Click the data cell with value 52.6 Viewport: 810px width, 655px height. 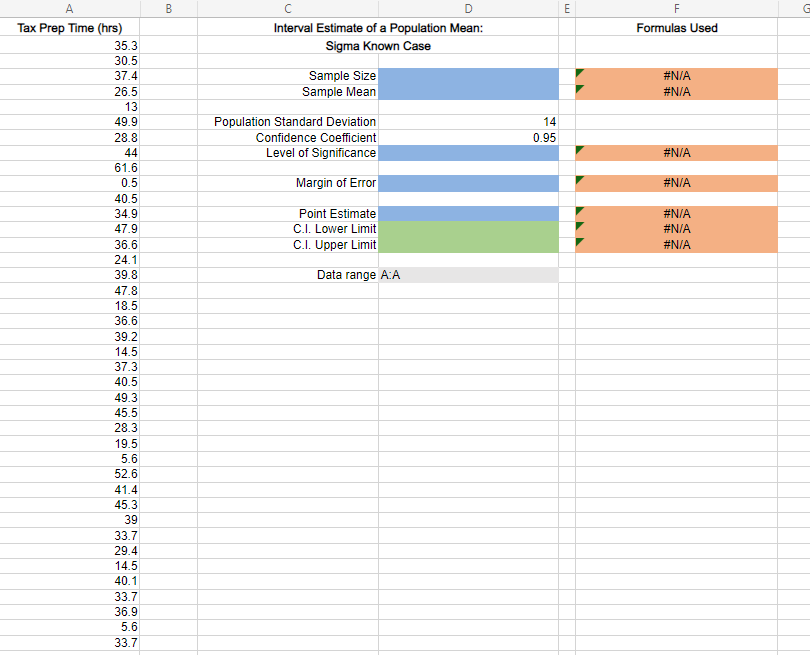(x=70, y=474)
